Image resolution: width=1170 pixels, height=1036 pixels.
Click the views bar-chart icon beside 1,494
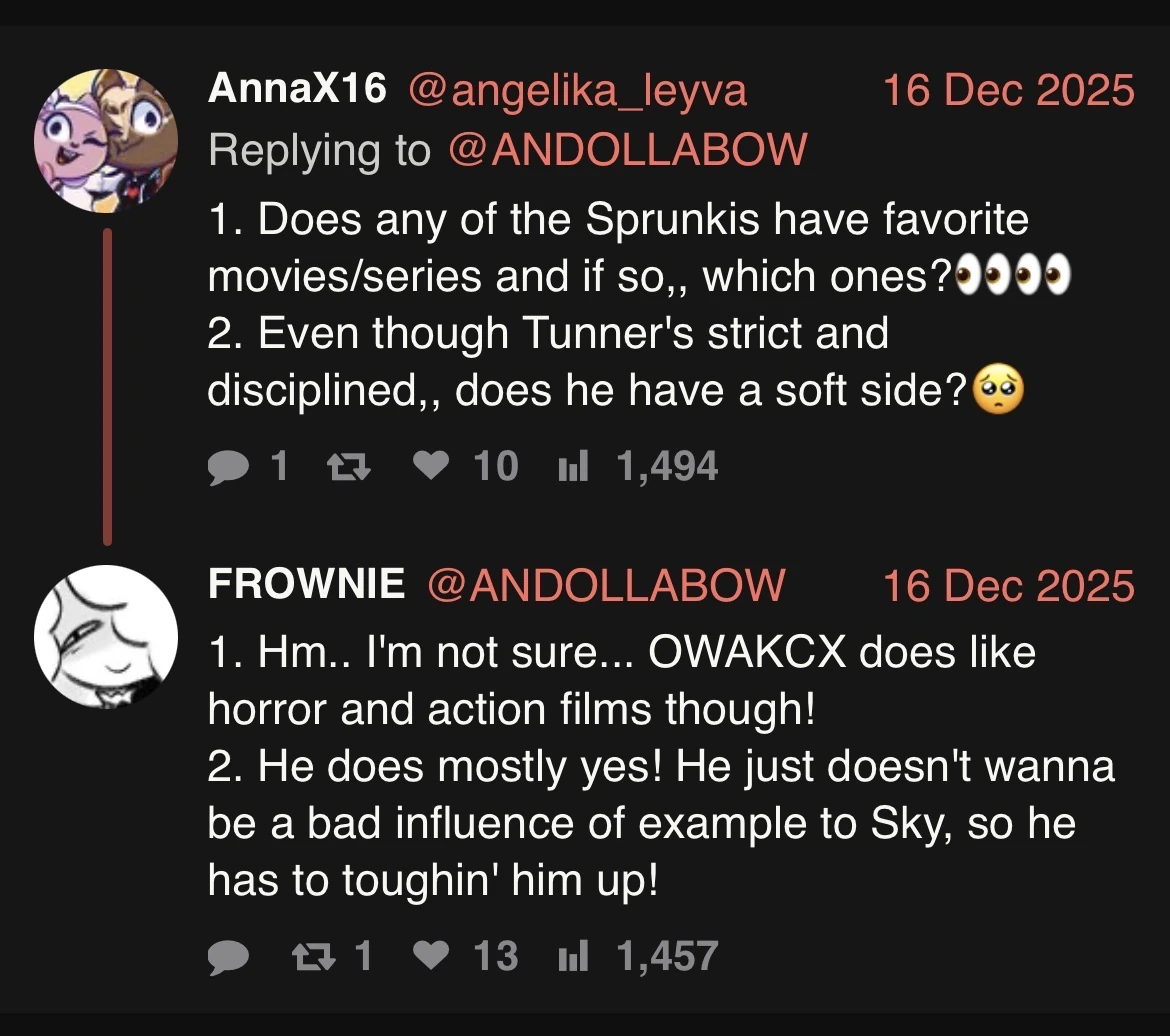[x=574, y=466]
